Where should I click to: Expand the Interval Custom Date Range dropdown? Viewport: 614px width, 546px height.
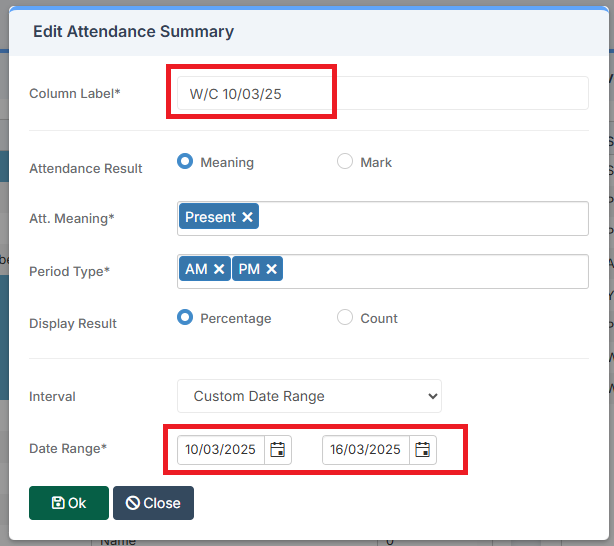coord(309,396)
